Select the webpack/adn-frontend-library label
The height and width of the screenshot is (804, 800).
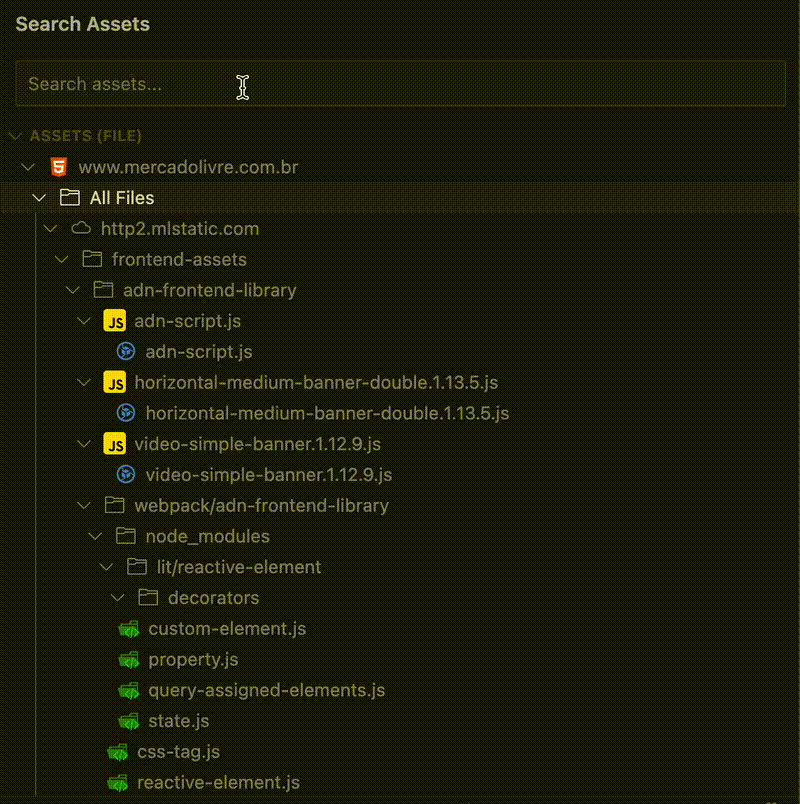click(262, 506)
